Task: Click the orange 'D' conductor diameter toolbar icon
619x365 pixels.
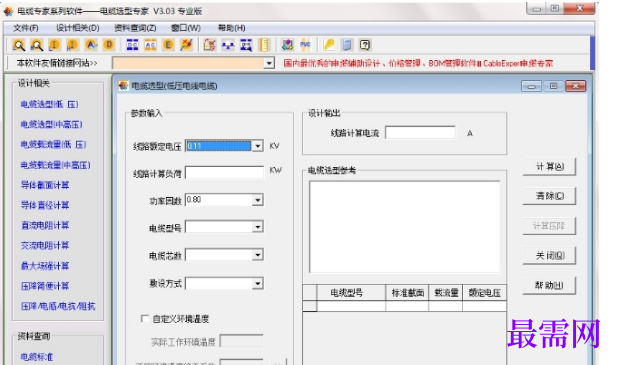Action: coord(109,45)
